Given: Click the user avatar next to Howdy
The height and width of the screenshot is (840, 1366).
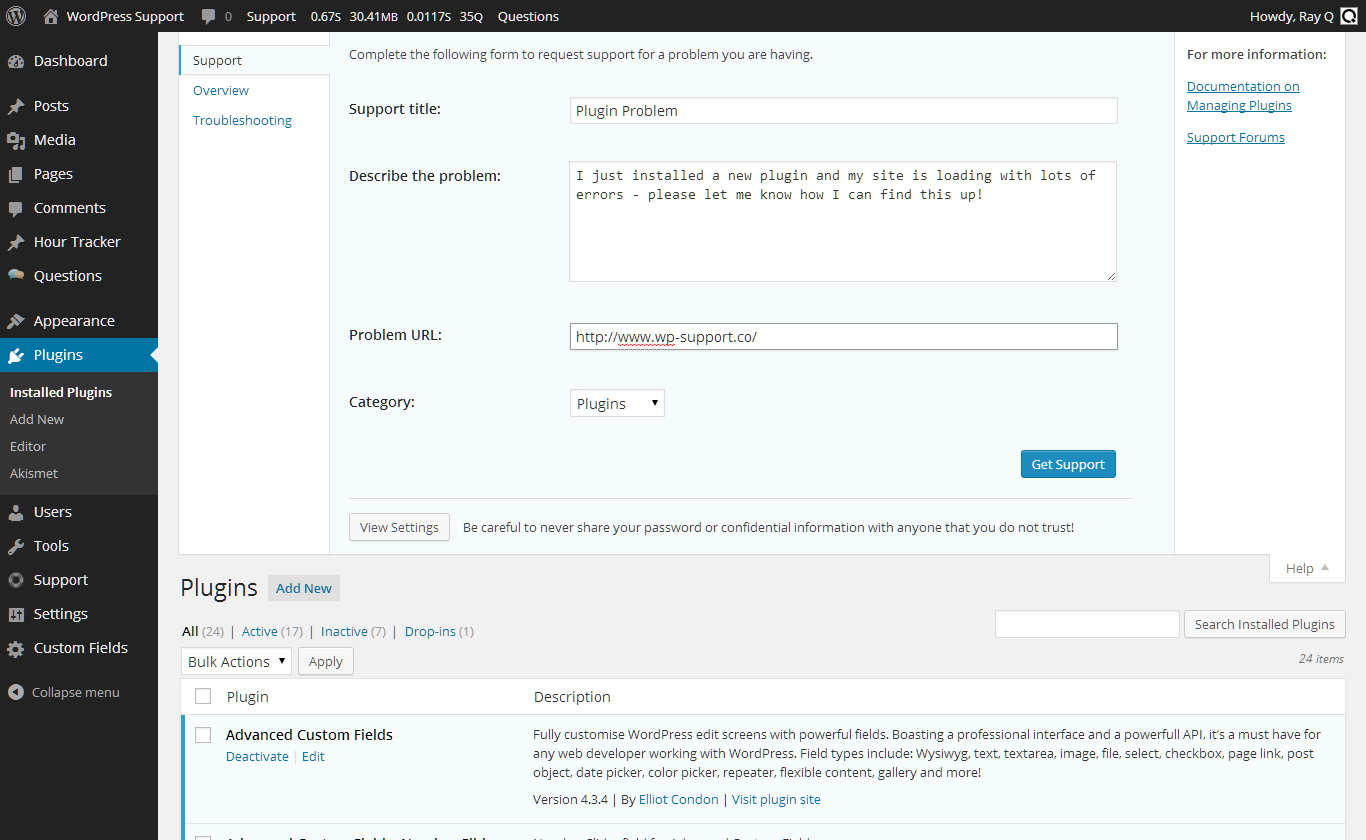Looking at the screenshot, I should [x=1348, y=16].
